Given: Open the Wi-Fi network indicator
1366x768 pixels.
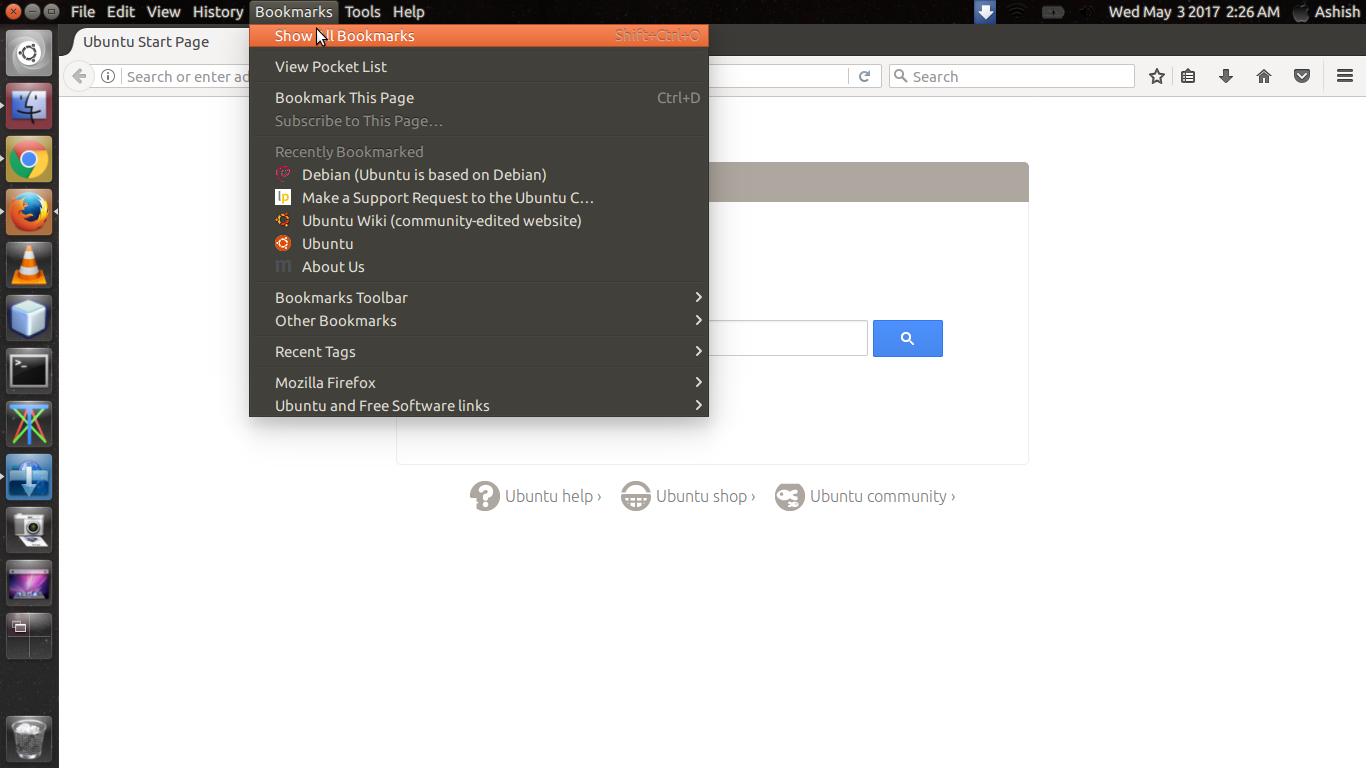Looking at the screenshot, I should 1017,12.
